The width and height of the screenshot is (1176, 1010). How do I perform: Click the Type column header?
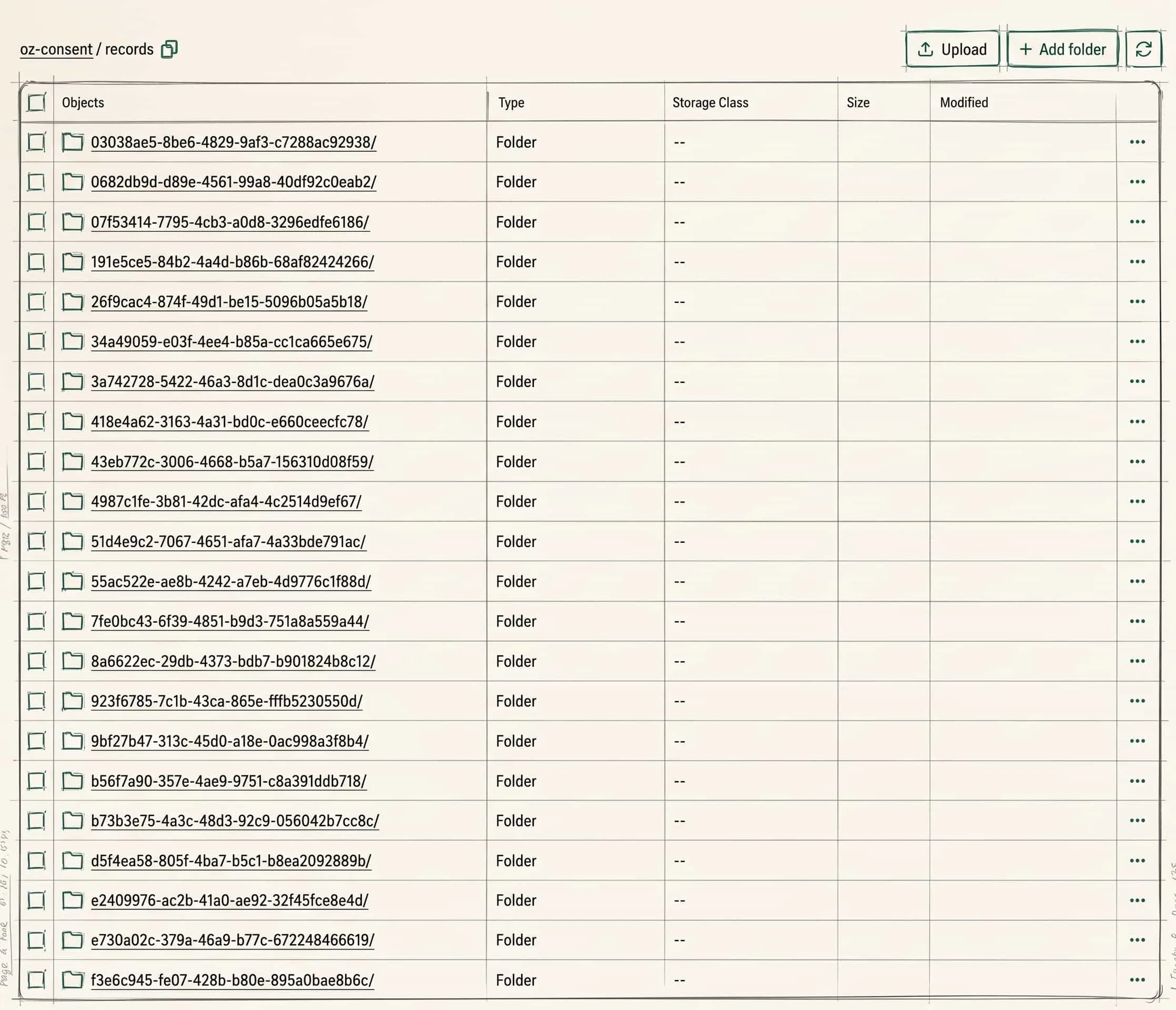click(511, 103)
